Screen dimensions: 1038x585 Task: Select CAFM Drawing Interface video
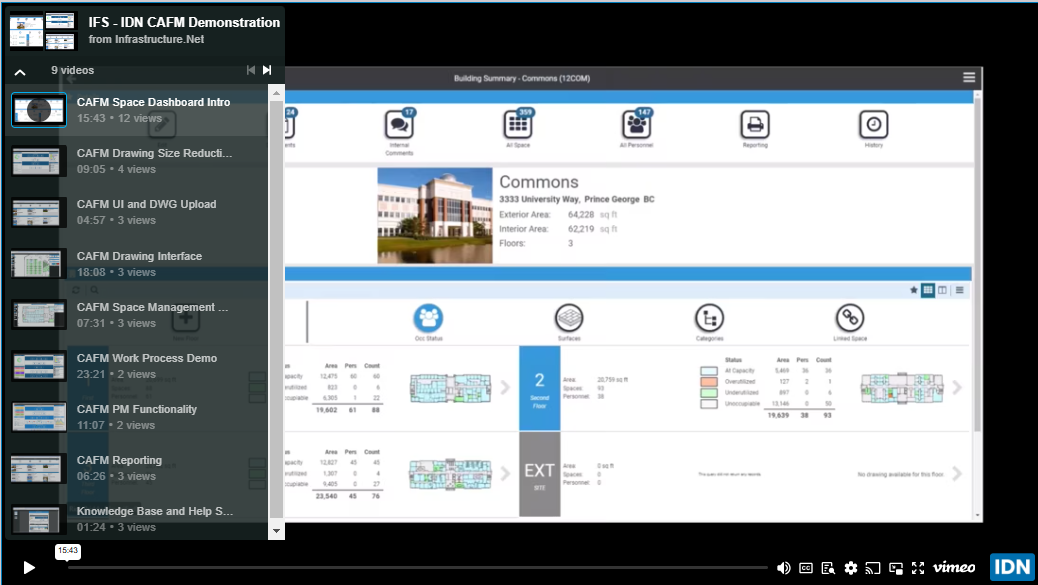click(139, 256)
